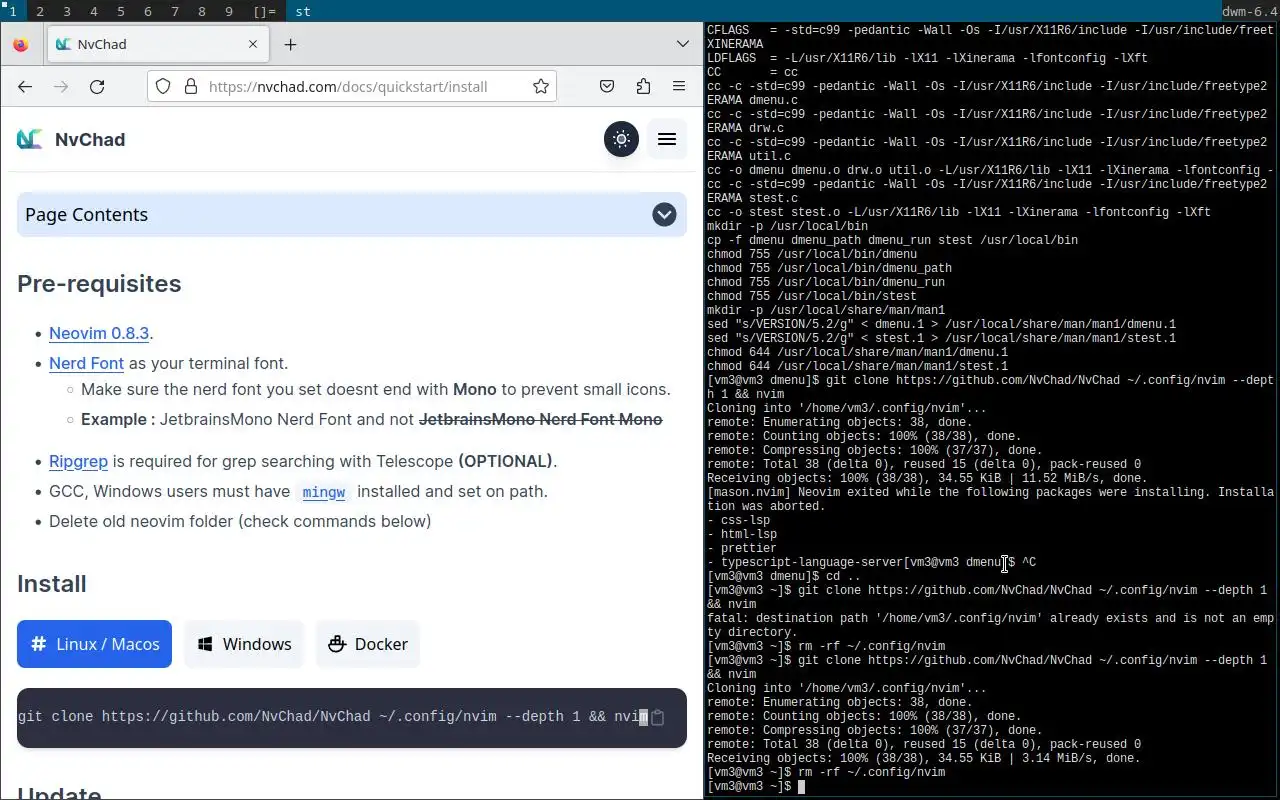Viewport: 1280px width, 800px height.
Task: Open the Neovim 0.8.3 link
Action: pos(99,333)
